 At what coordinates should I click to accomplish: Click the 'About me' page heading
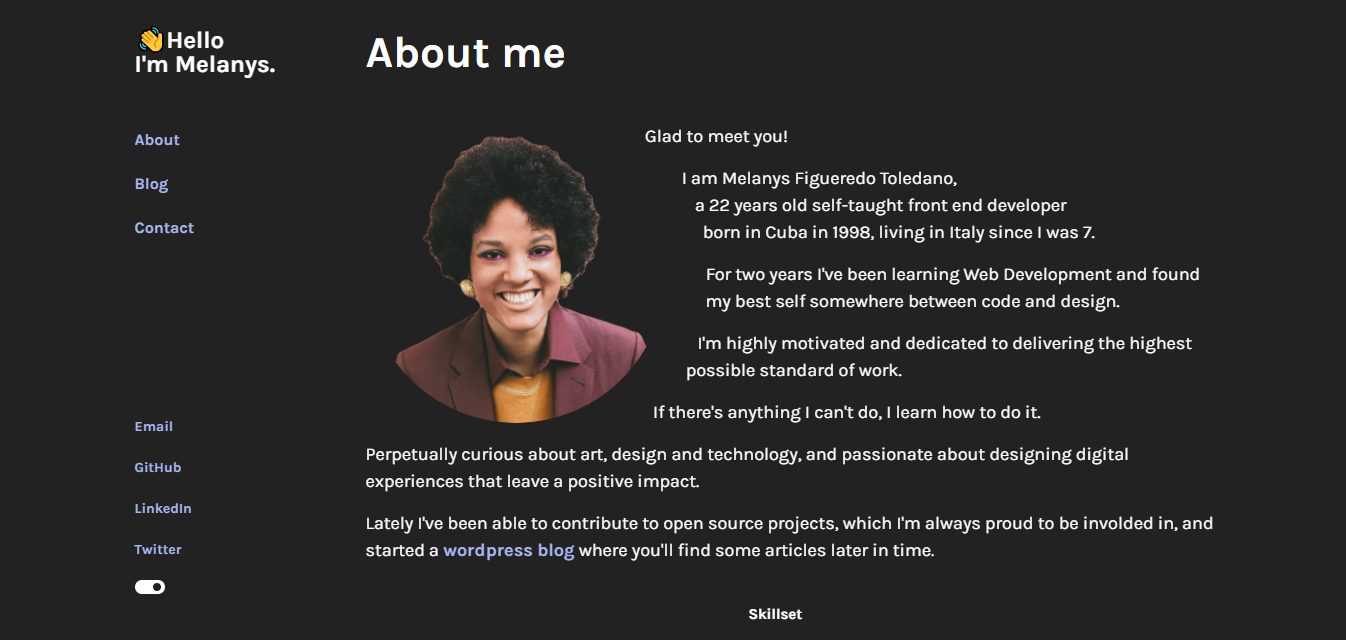click(x=466, y=53)
